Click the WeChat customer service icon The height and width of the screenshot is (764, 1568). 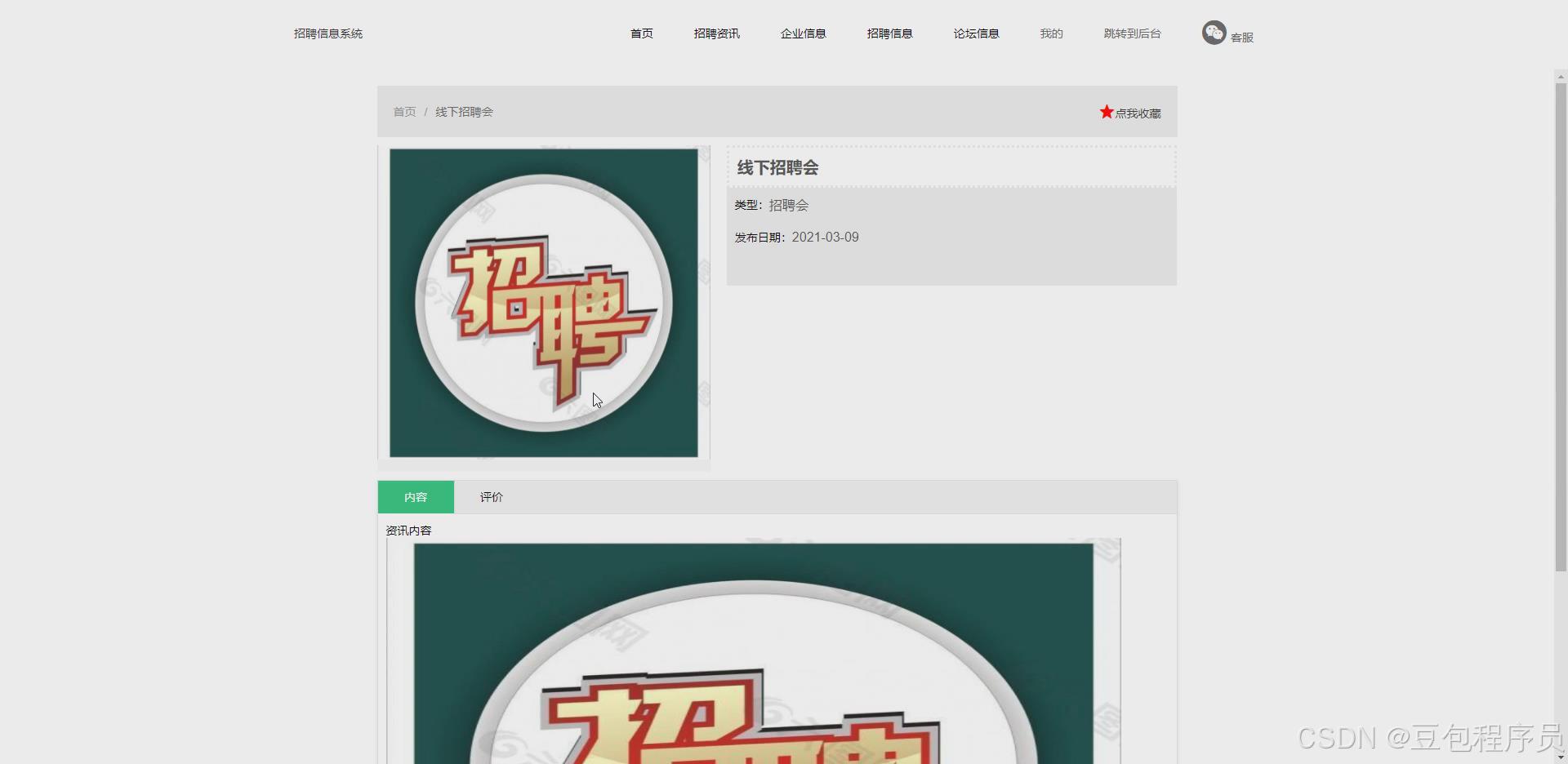click(1214, 33)
